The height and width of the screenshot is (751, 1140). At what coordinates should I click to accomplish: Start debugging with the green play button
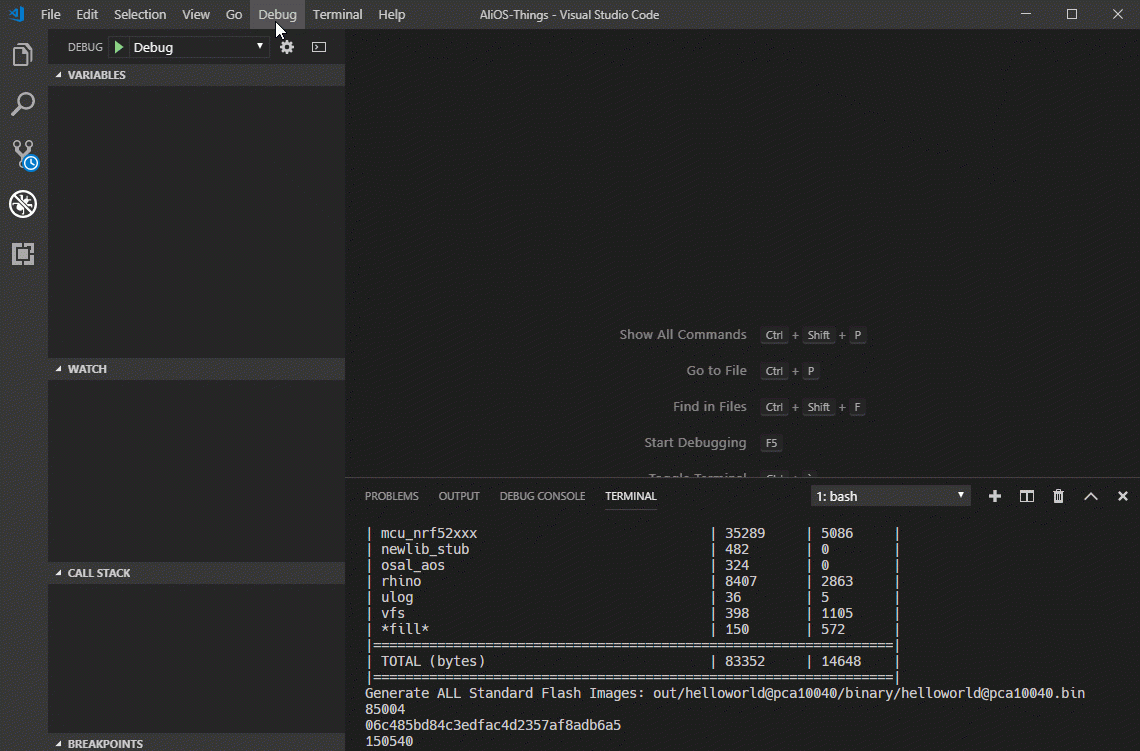pyautogui.click(x=119, y=47)
